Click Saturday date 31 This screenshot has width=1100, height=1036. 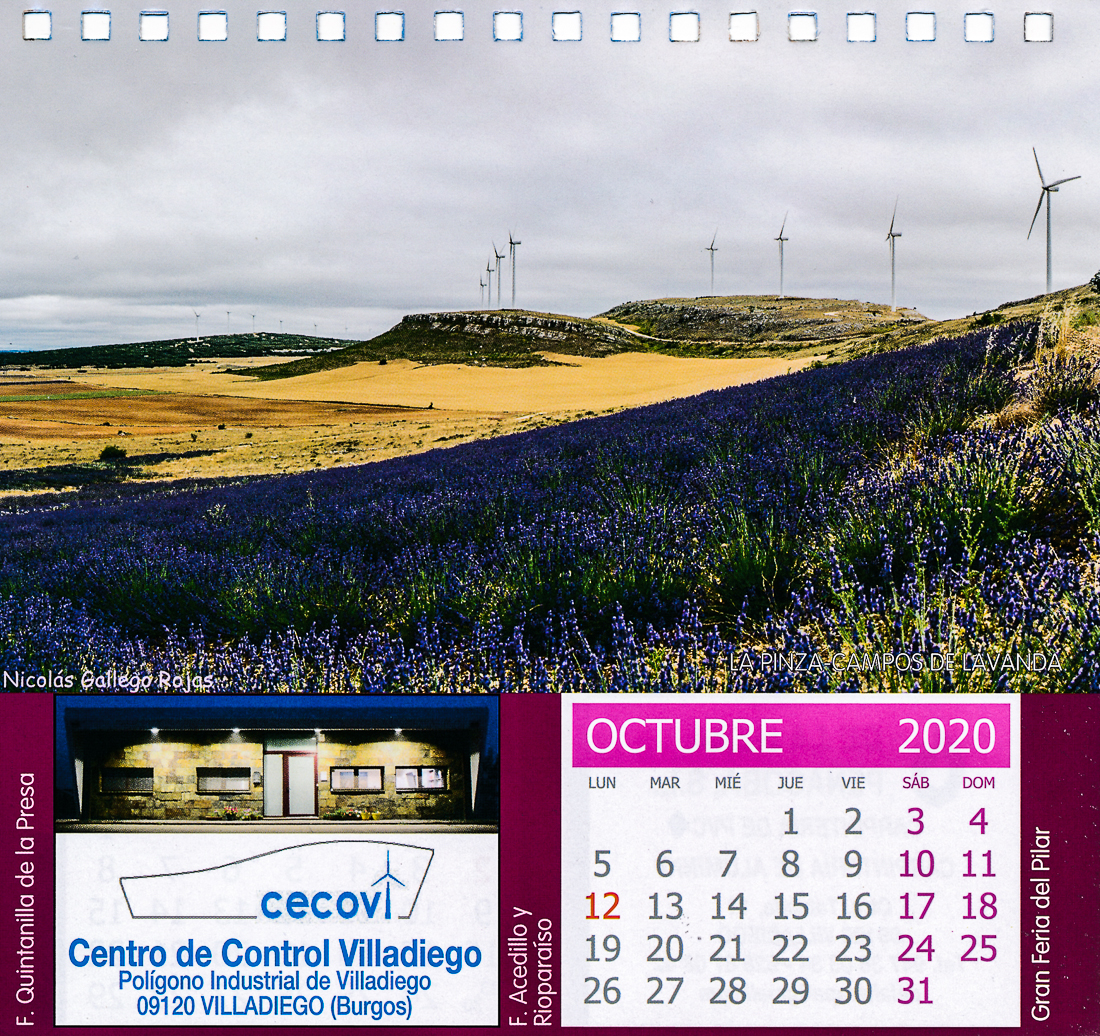click(915, 991)
